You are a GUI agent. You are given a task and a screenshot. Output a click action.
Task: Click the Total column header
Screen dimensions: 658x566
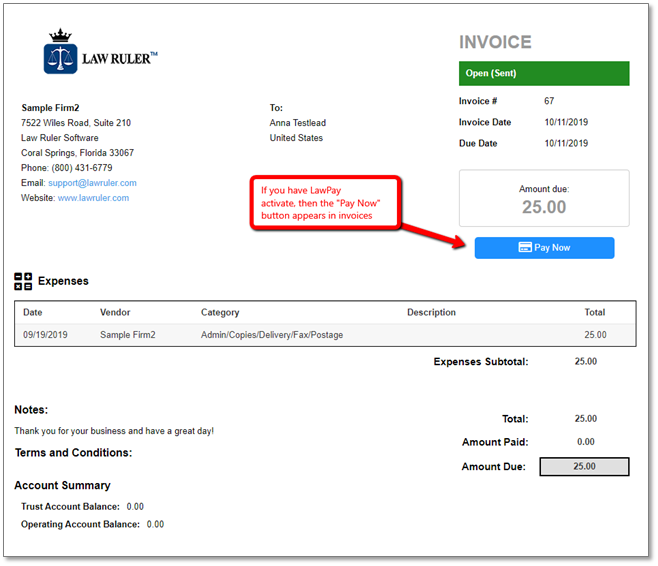pos(595,313)
